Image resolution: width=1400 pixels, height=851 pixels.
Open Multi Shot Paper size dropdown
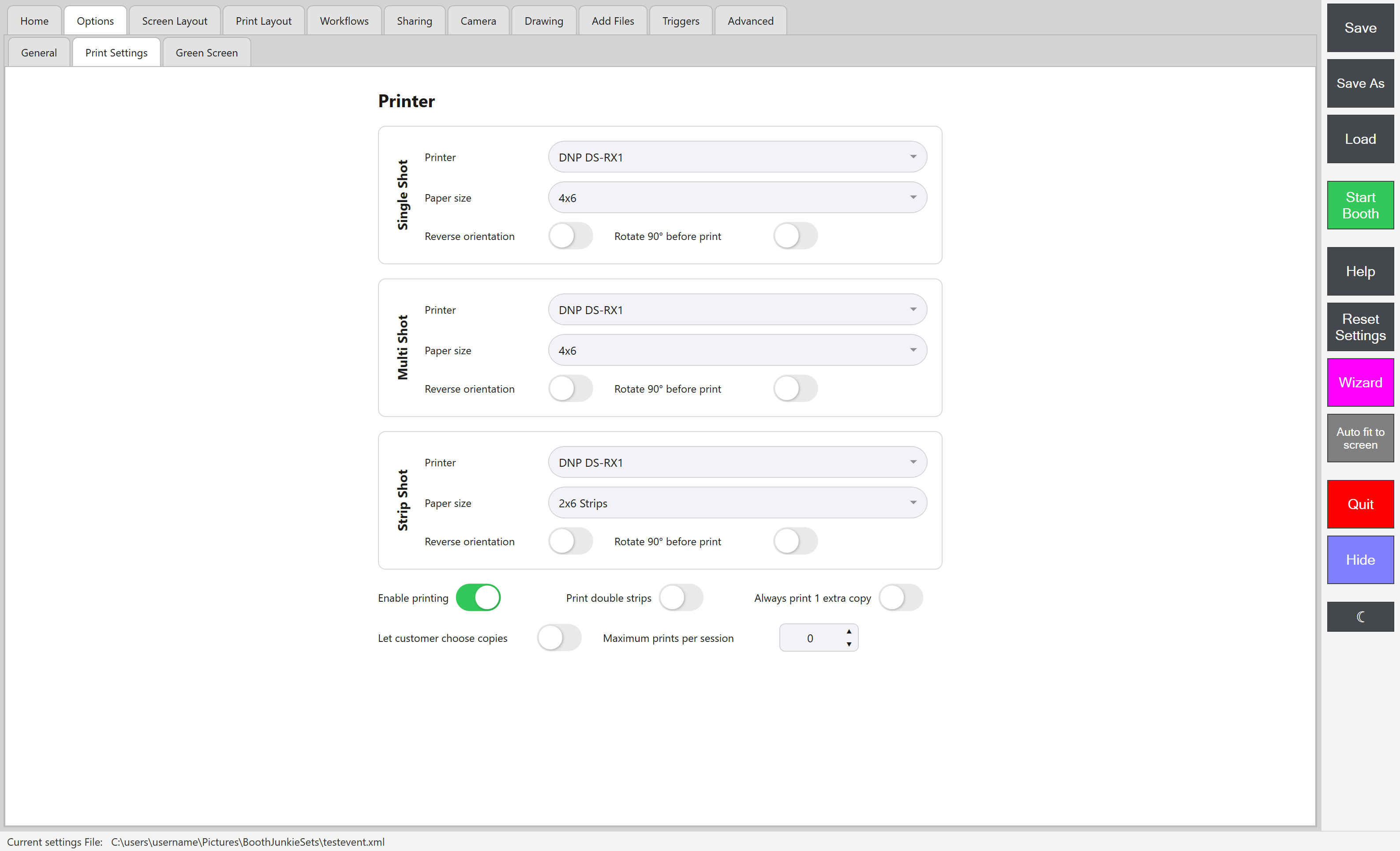click(x=737, y=350)
